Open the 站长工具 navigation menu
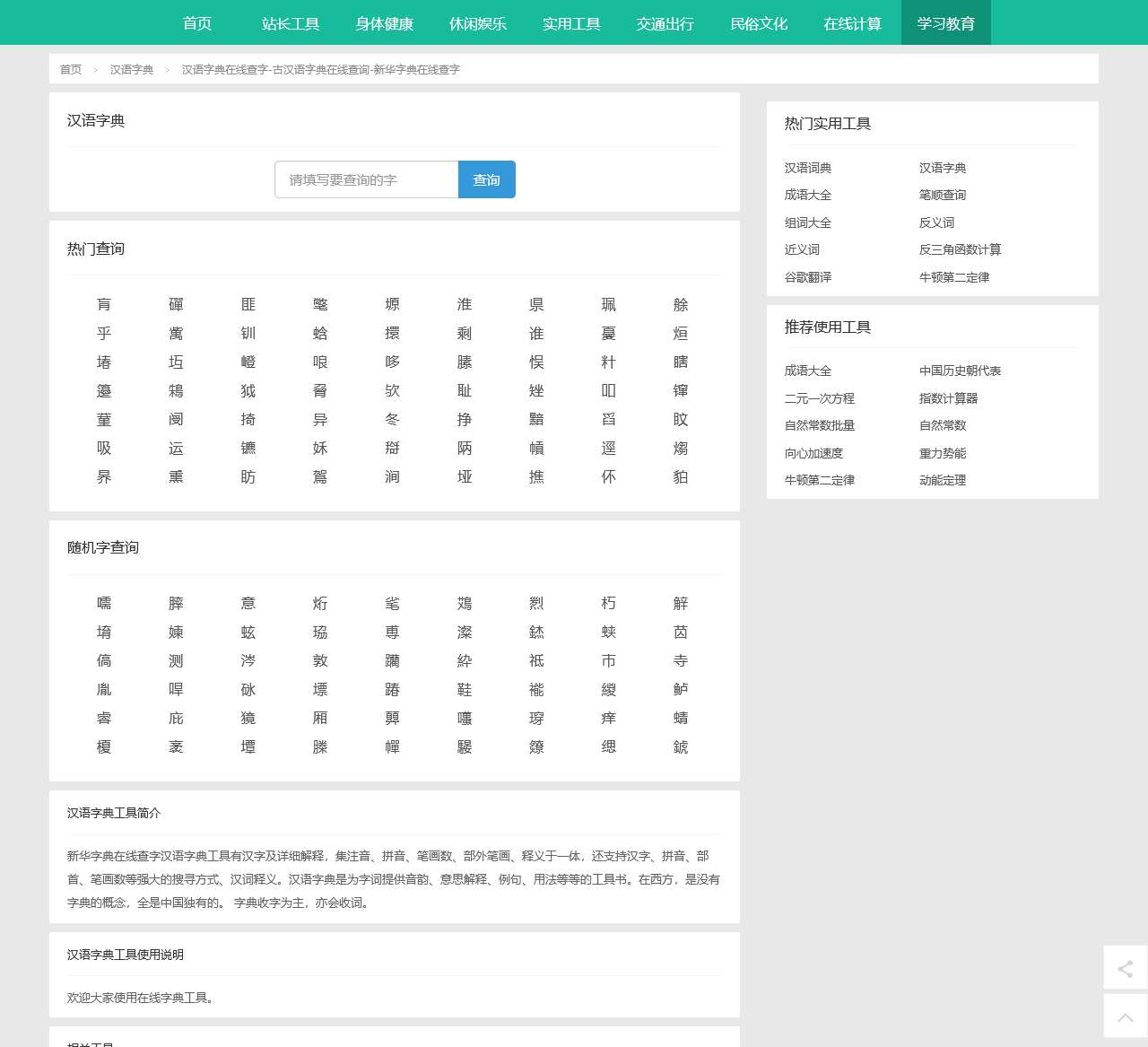The width and height of the screenshot is (1148, 1047). 291,23
